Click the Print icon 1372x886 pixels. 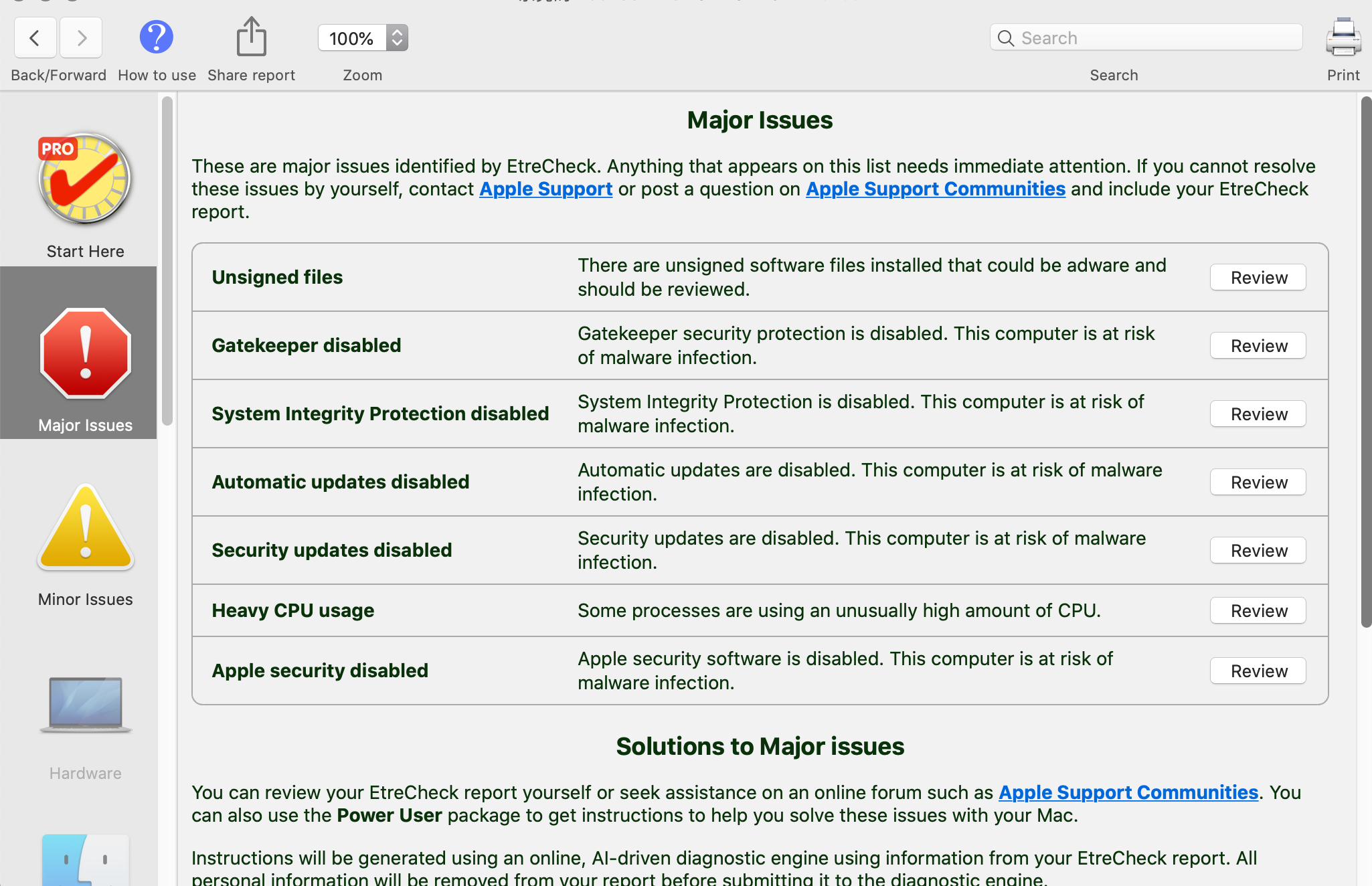[x=1343, y=37]
